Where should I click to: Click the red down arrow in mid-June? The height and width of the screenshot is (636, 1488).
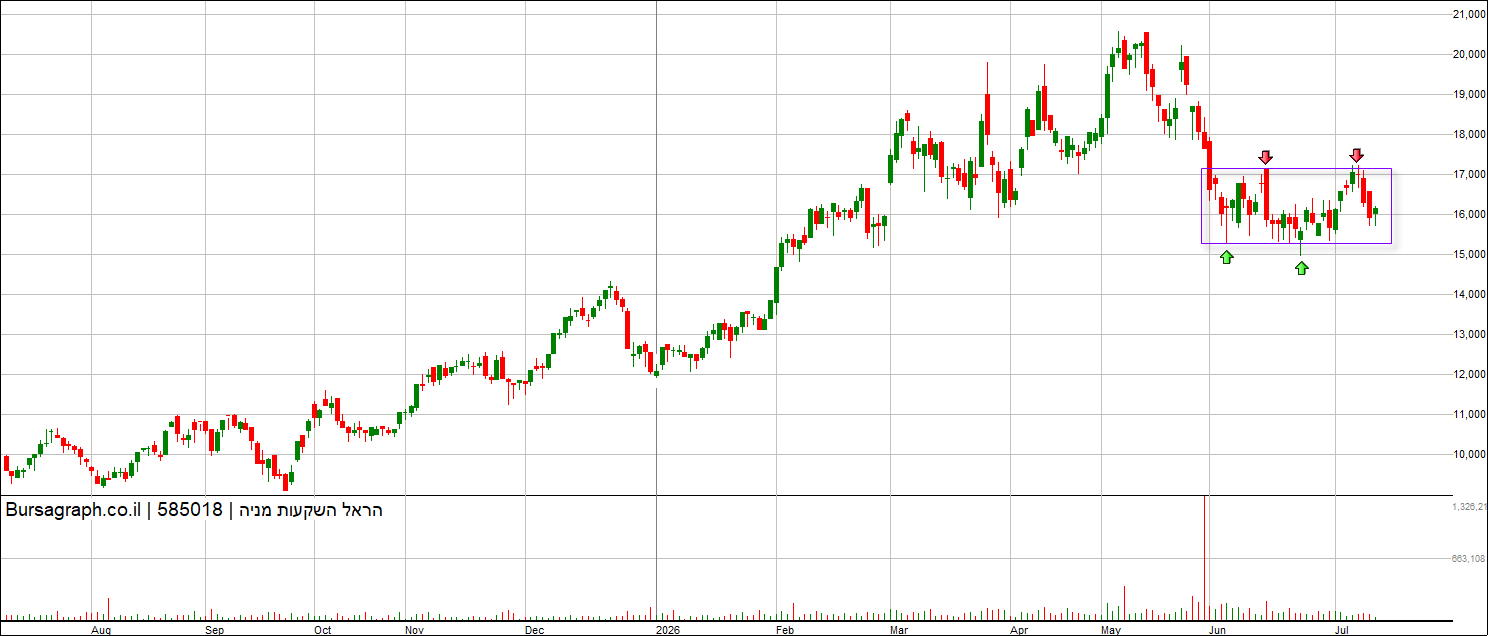(x=1265, y=157)
